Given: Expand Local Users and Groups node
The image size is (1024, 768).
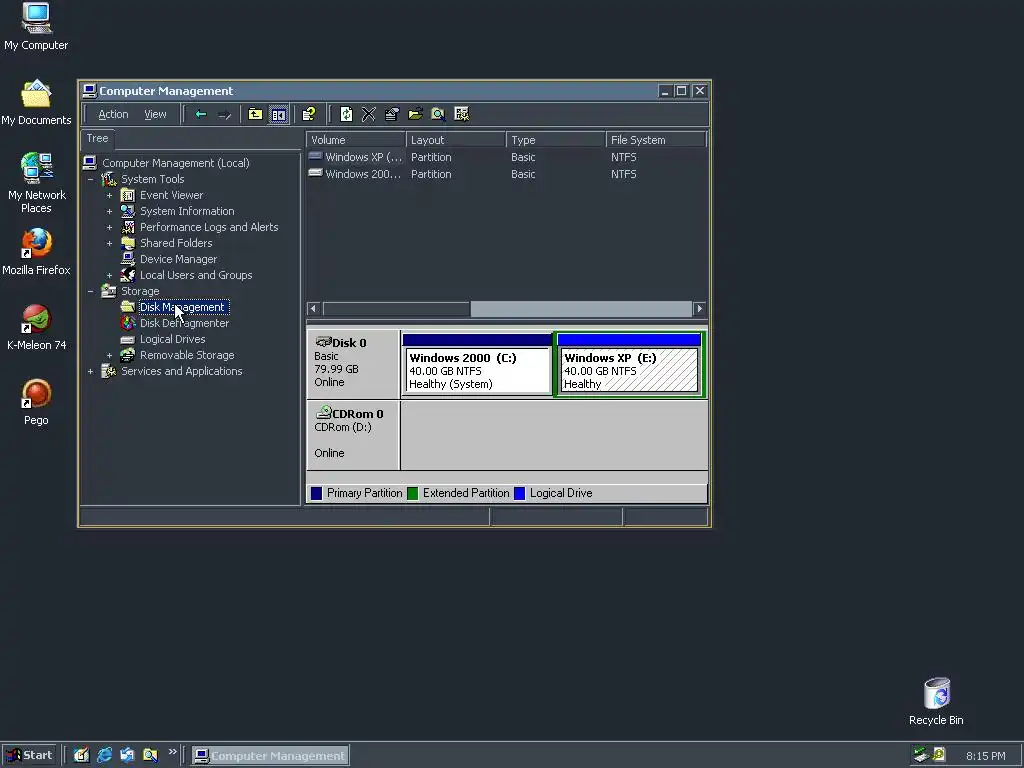Looking at the screenshot, I should (109, 276).
